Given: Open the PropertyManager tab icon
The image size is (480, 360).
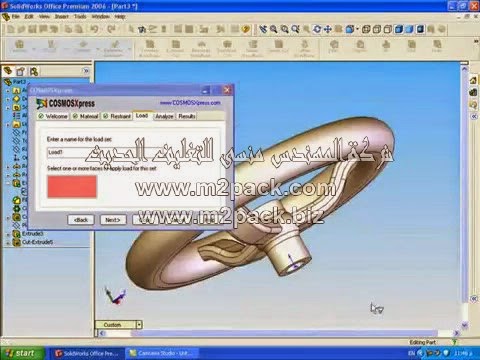Looking at the screenshot, I should [21, 71].
